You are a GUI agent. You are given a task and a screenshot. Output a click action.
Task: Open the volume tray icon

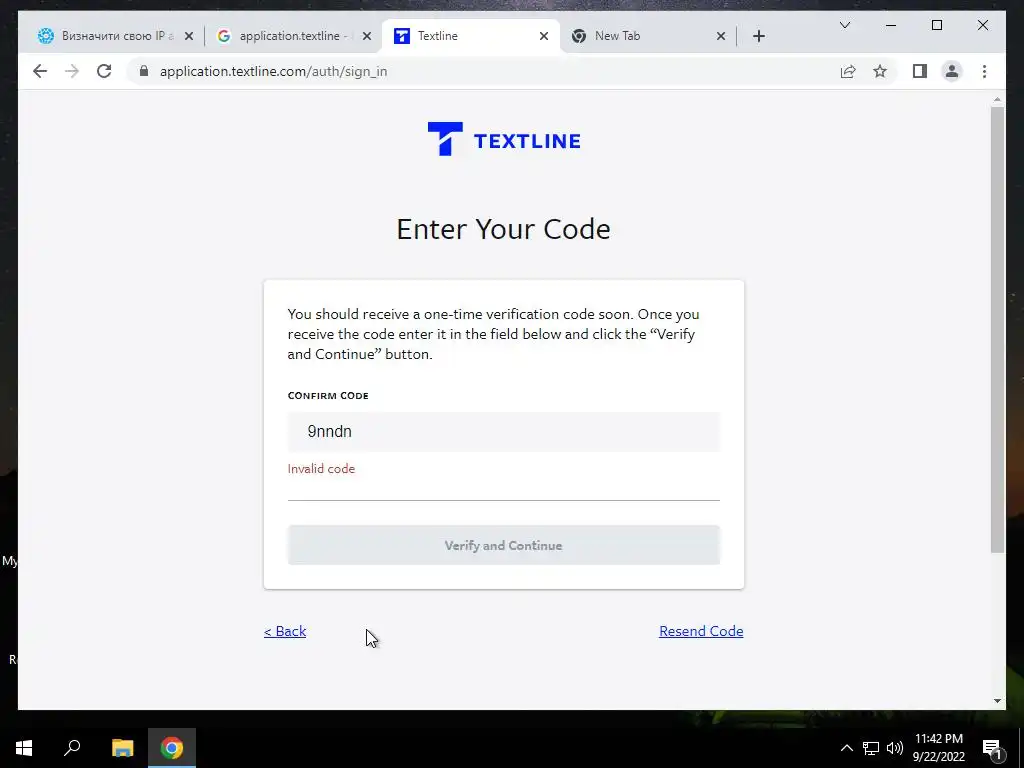[895, 748]
